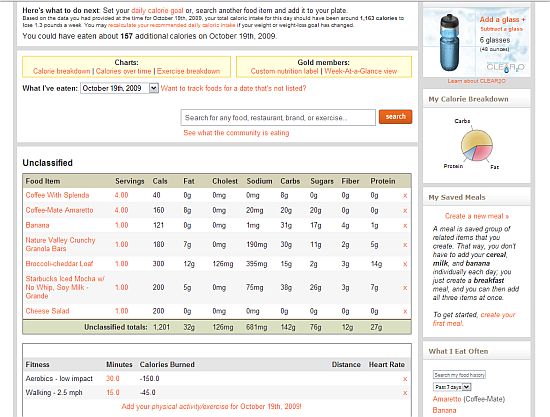Viewport: 550px width, 417px height.
Task: Open See what the community is eating
Action: [x=236, y=133]
